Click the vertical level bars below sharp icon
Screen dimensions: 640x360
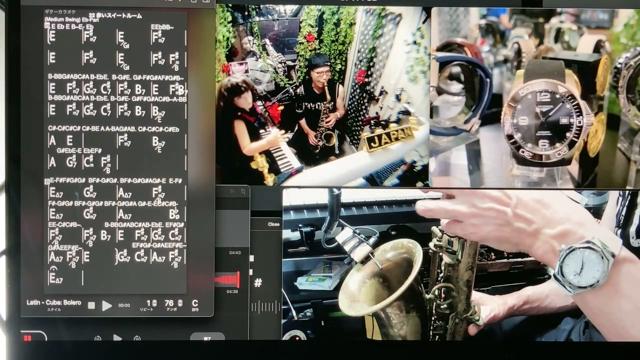[x=265, y=307]
